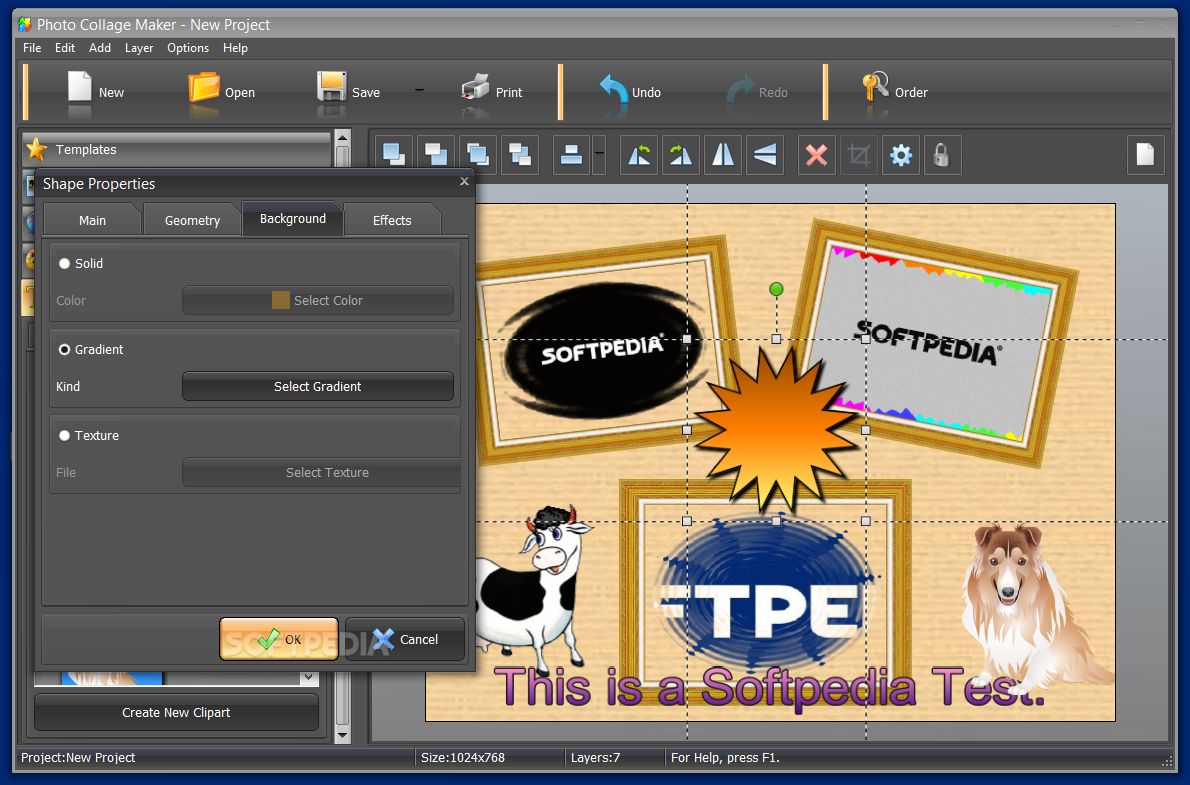Click the move-backward layer icon beside the align icon
Screen dimensions: 1190x785
(x=520, y=155)
